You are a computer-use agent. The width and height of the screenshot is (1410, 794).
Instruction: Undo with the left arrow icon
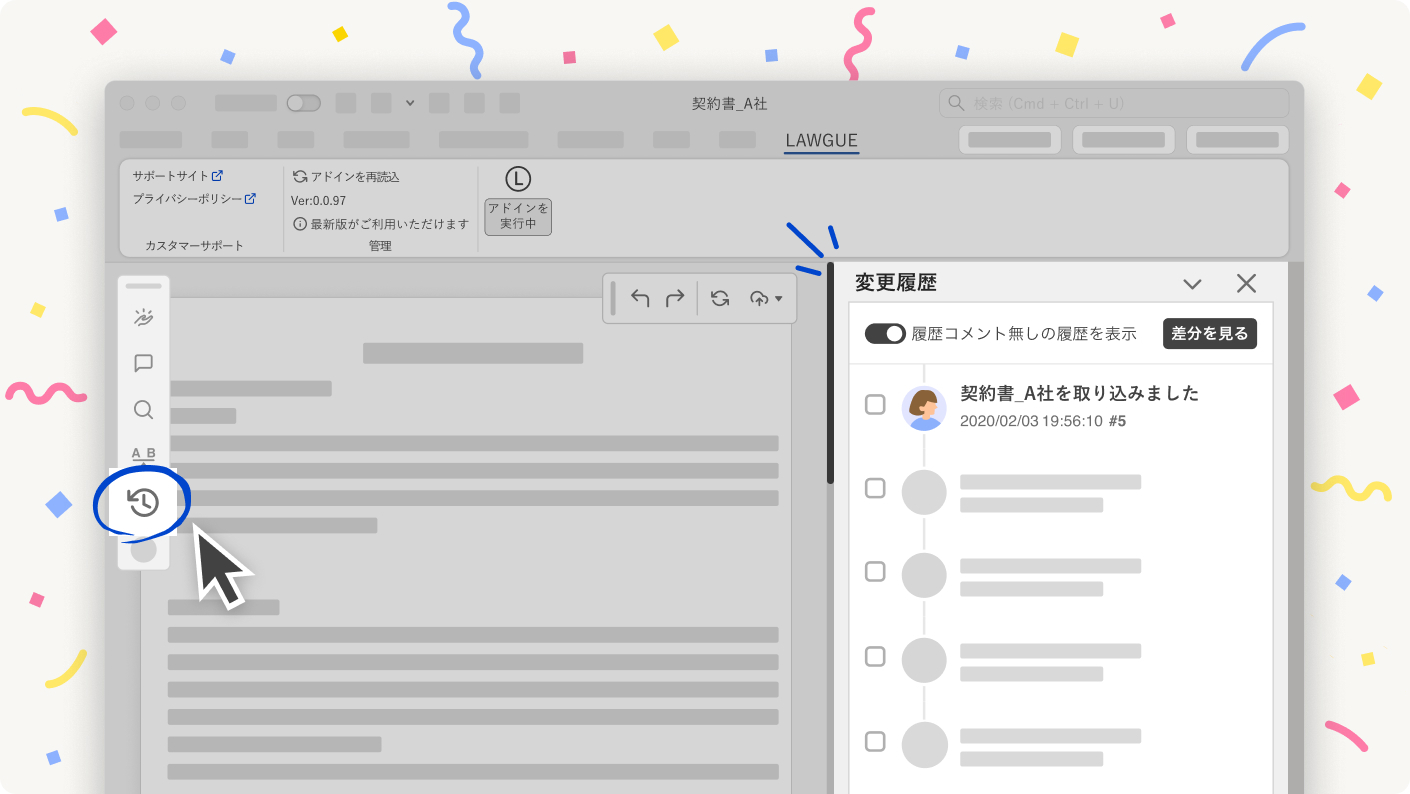[x=640, y=298]
